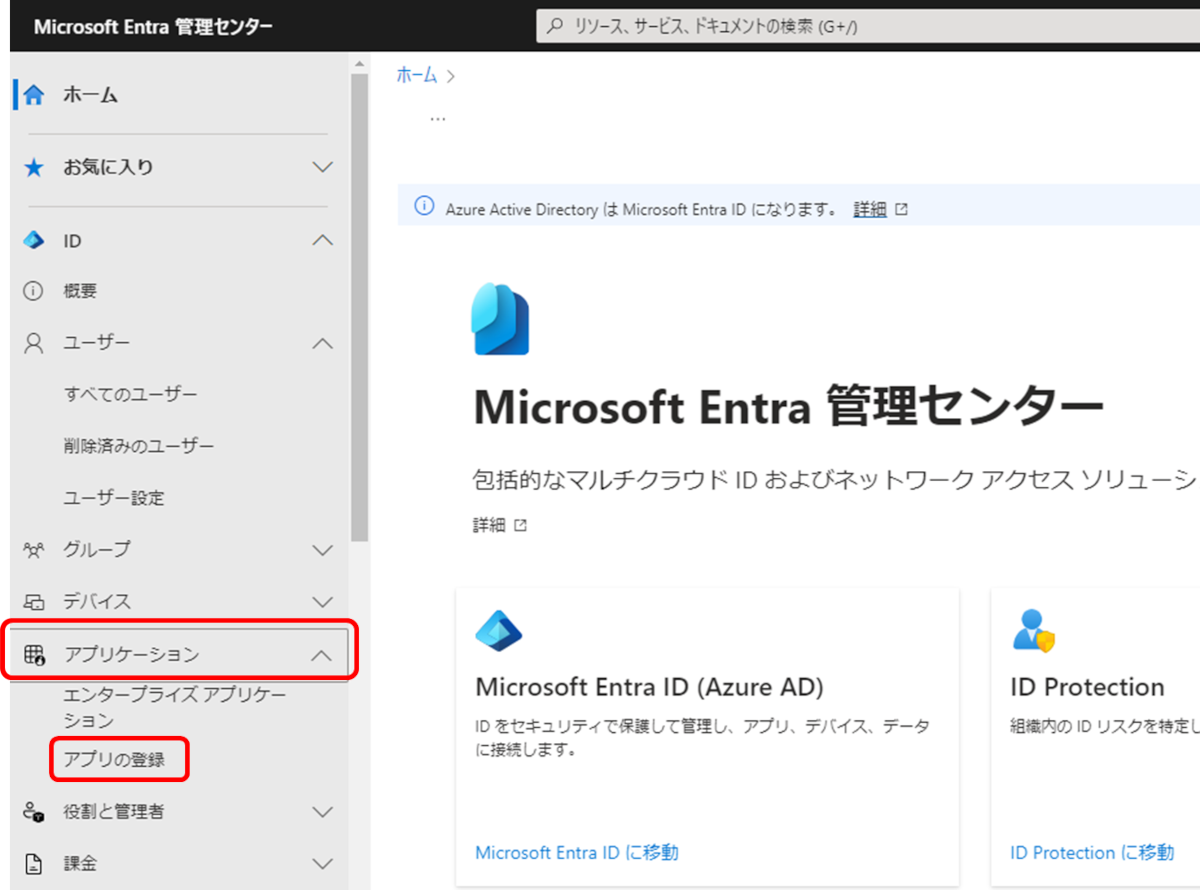The height and width of the screenshot is (890, 1200).
Task: Click the Microsoft Entra 管理センター header title
Action: pyautogui.click(x=153, y=27)
